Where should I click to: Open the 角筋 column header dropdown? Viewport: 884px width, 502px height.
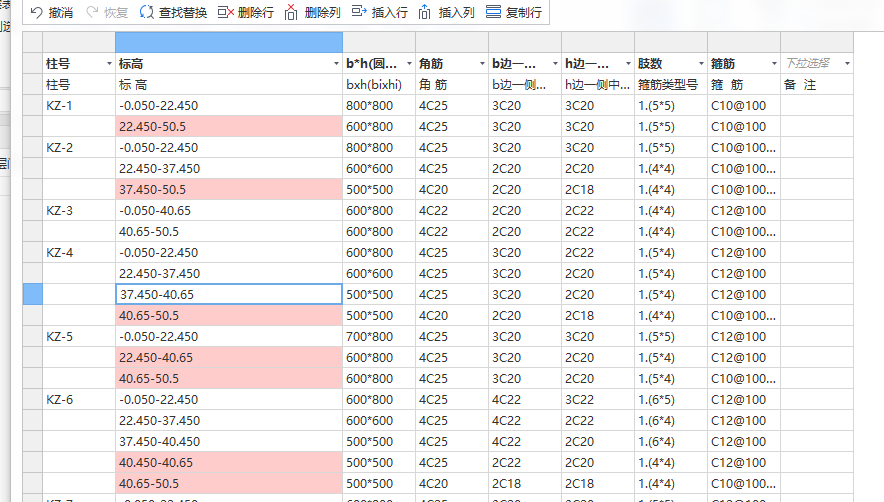(x=482, y=64)
